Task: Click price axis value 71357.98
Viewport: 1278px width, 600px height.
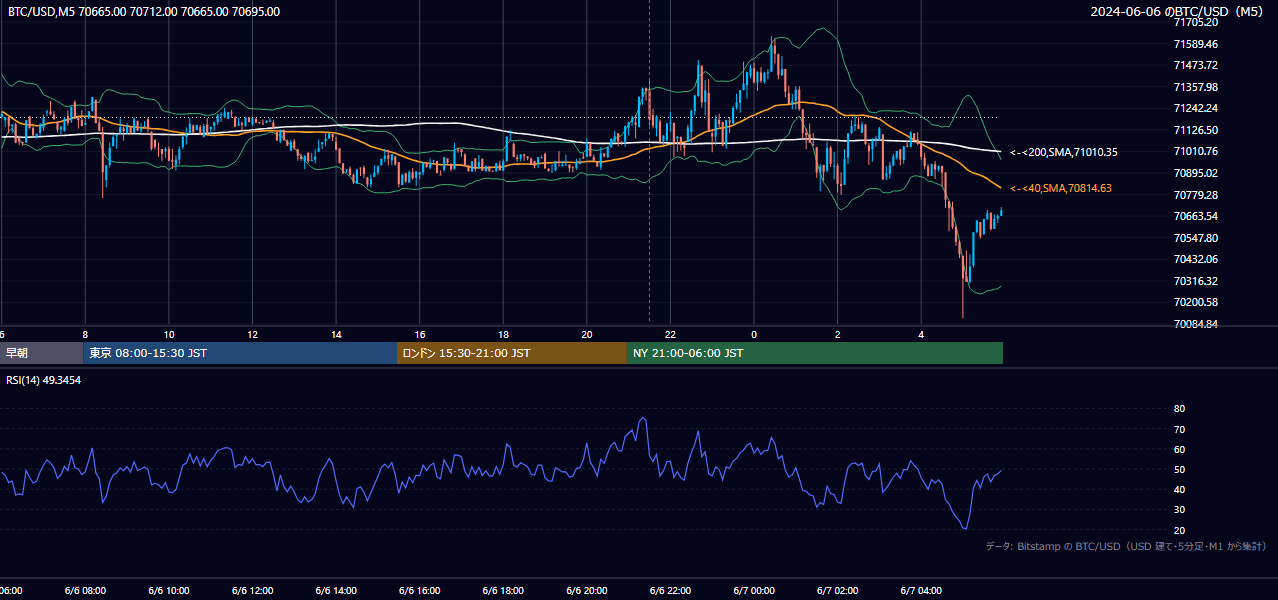Action: coord(1196,87)
